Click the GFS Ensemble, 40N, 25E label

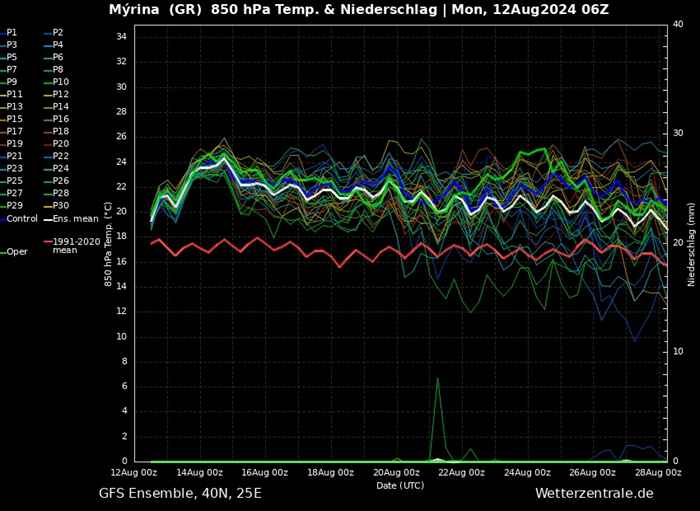180,493
